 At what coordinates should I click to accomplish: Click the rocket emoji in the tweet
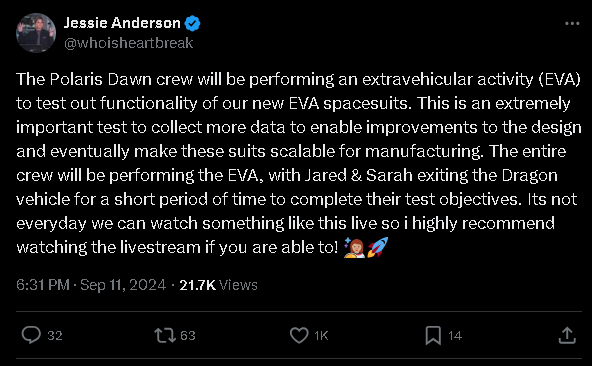point(378,247)
